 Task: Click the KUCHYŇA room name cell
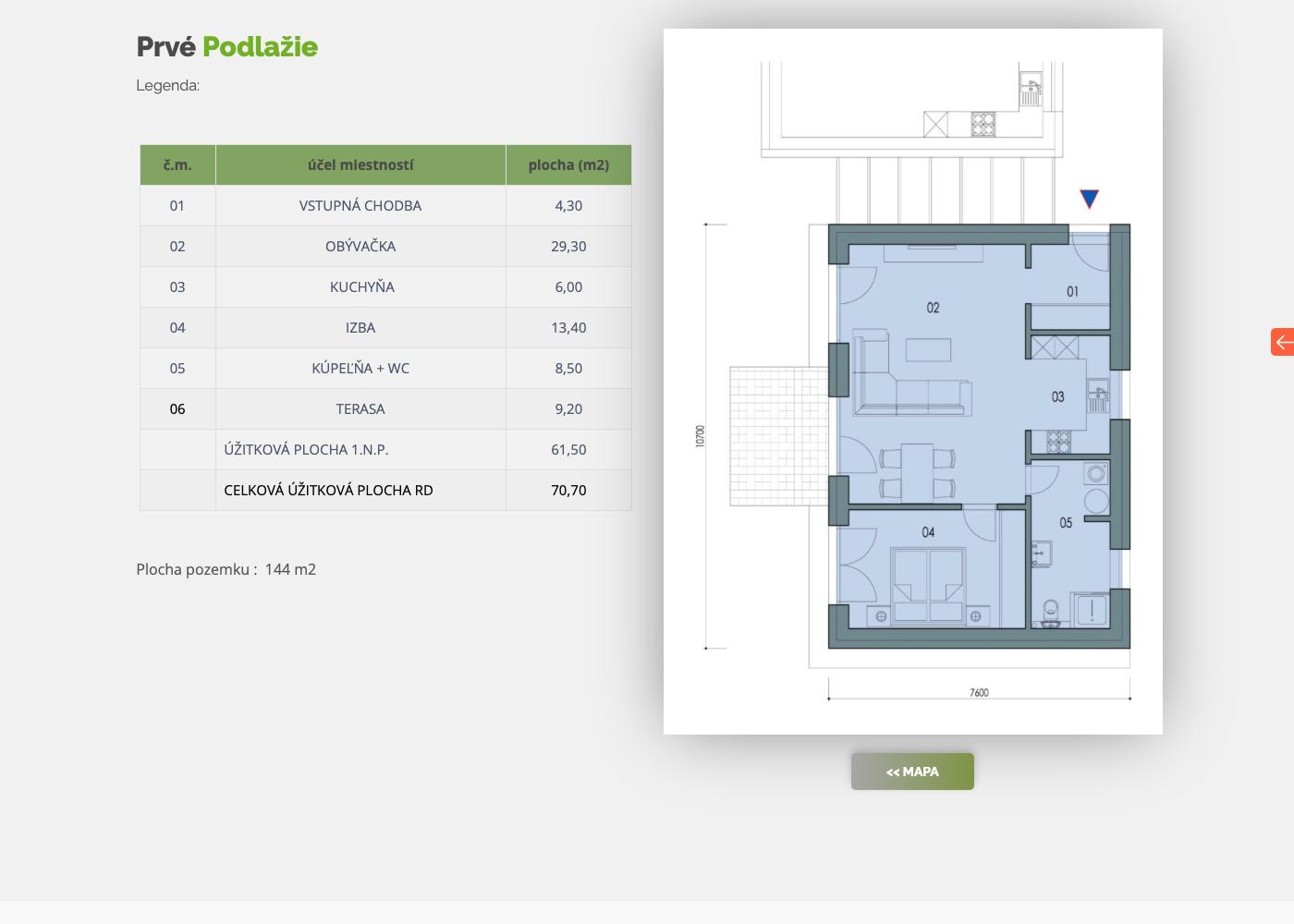tap(360, 287)
